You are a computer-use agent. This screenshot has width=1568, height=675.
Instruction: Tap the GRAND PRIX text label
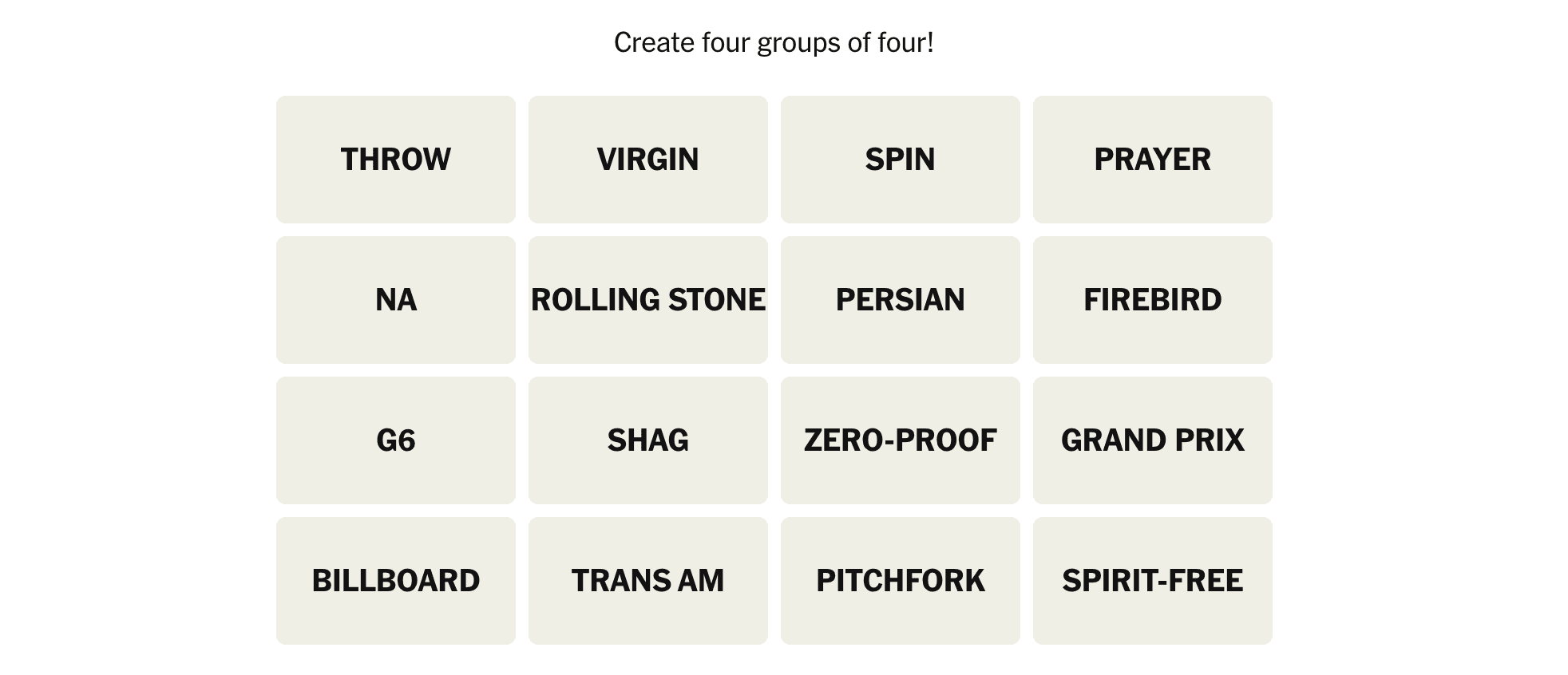point(1153,440)
